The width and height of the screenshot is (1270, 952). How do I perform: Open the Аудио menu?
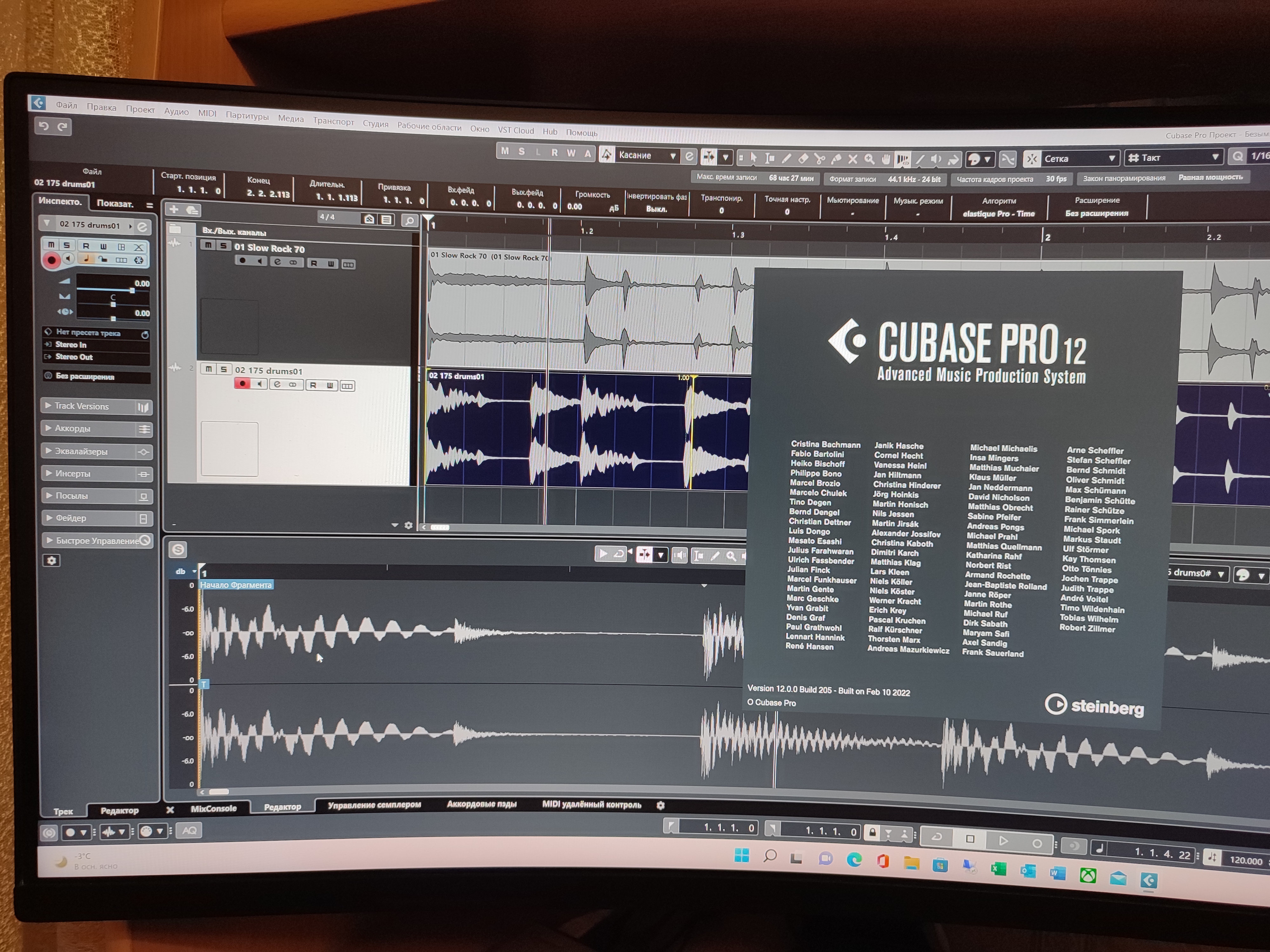click(x=176, y=111)
